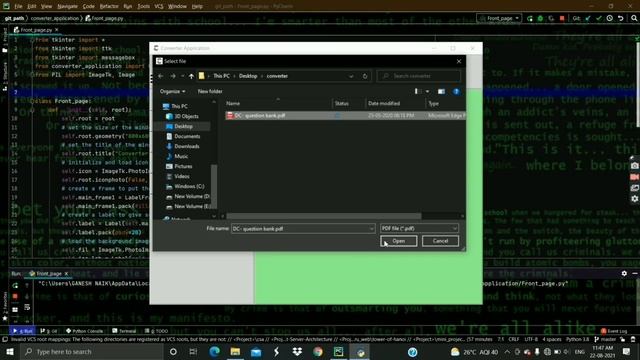Change file view layout icon
The height and width of the screenshot is (360, 640).
[418, 91]
